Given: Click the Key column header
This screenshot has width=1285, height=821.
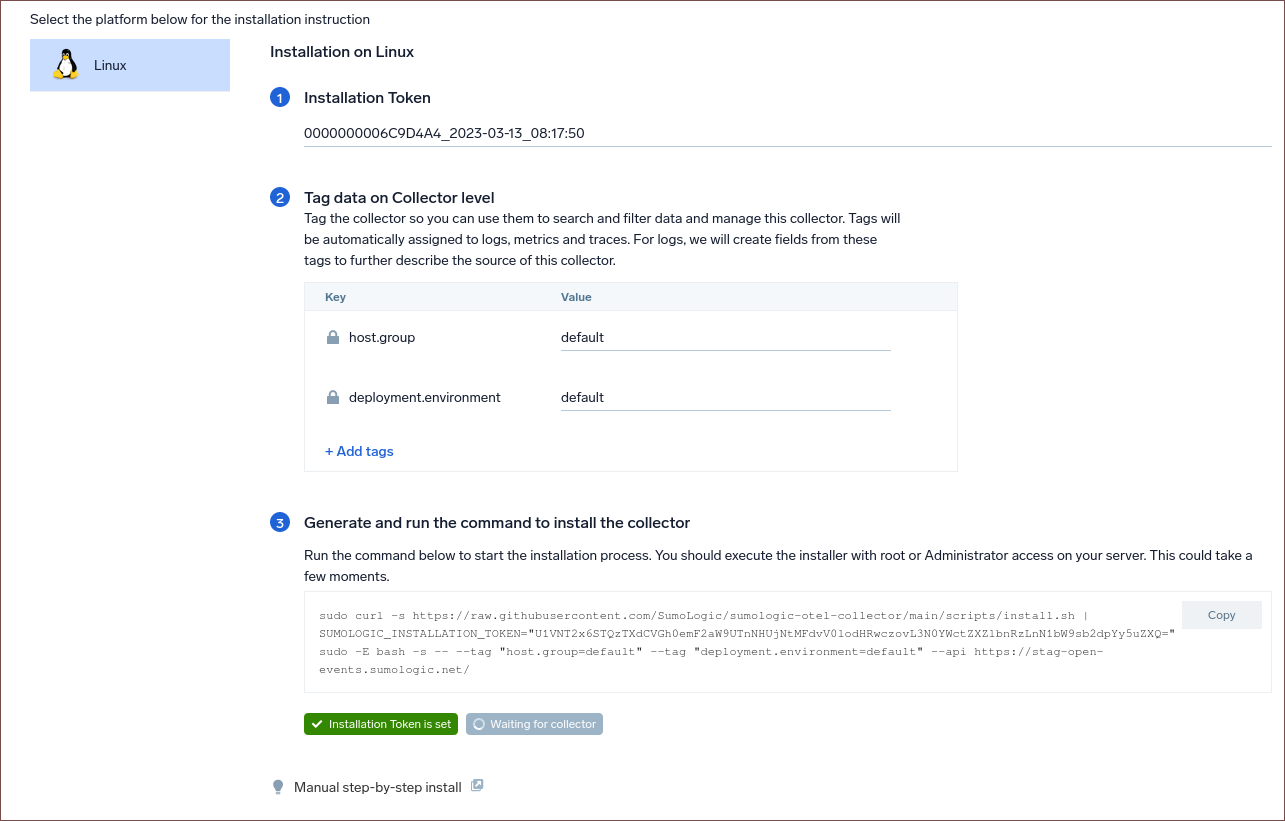Looking at the screenshot, I should [x=335, y=297].
